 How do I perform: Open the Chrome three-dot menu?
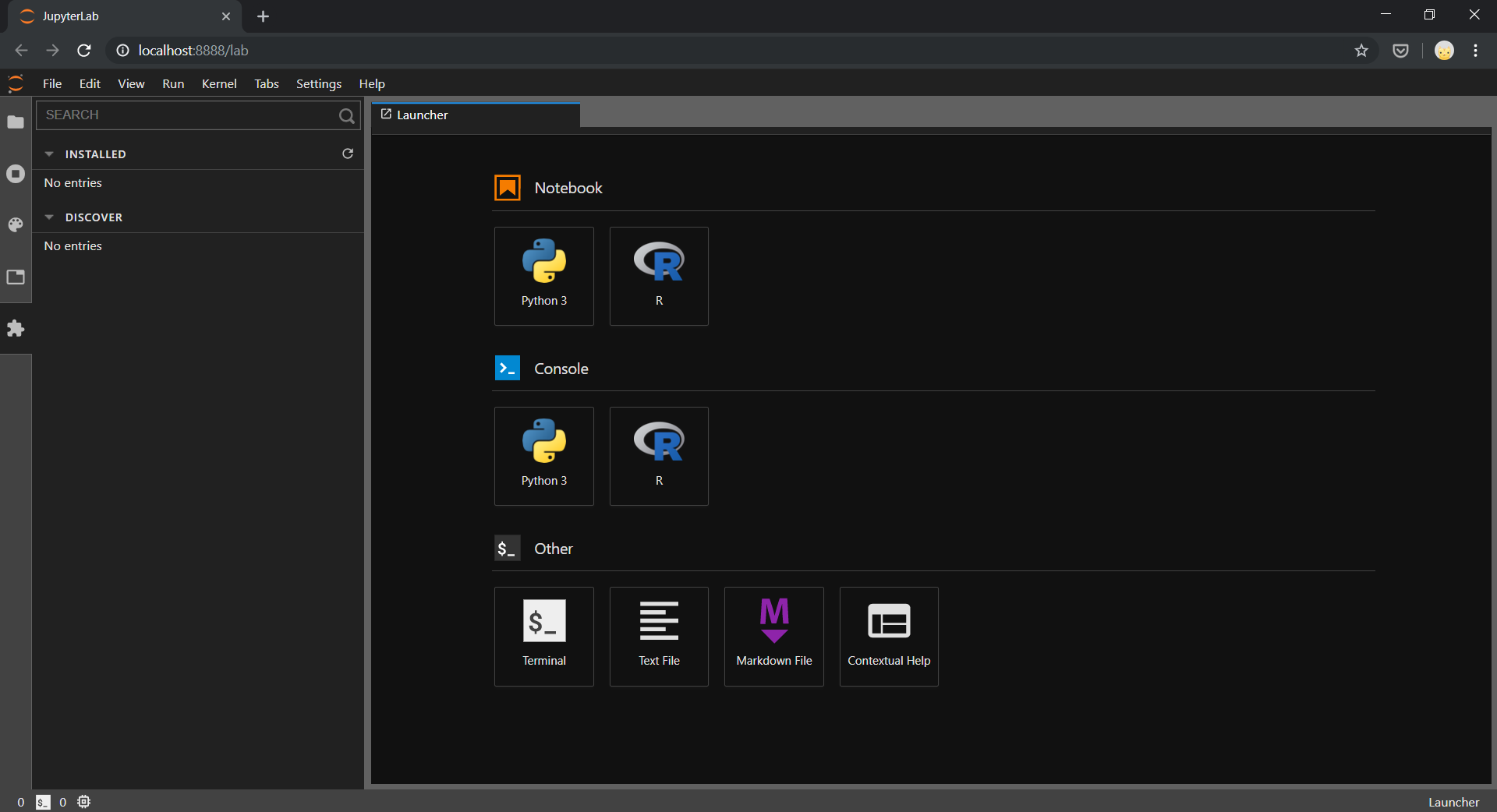click(1476, 51)
